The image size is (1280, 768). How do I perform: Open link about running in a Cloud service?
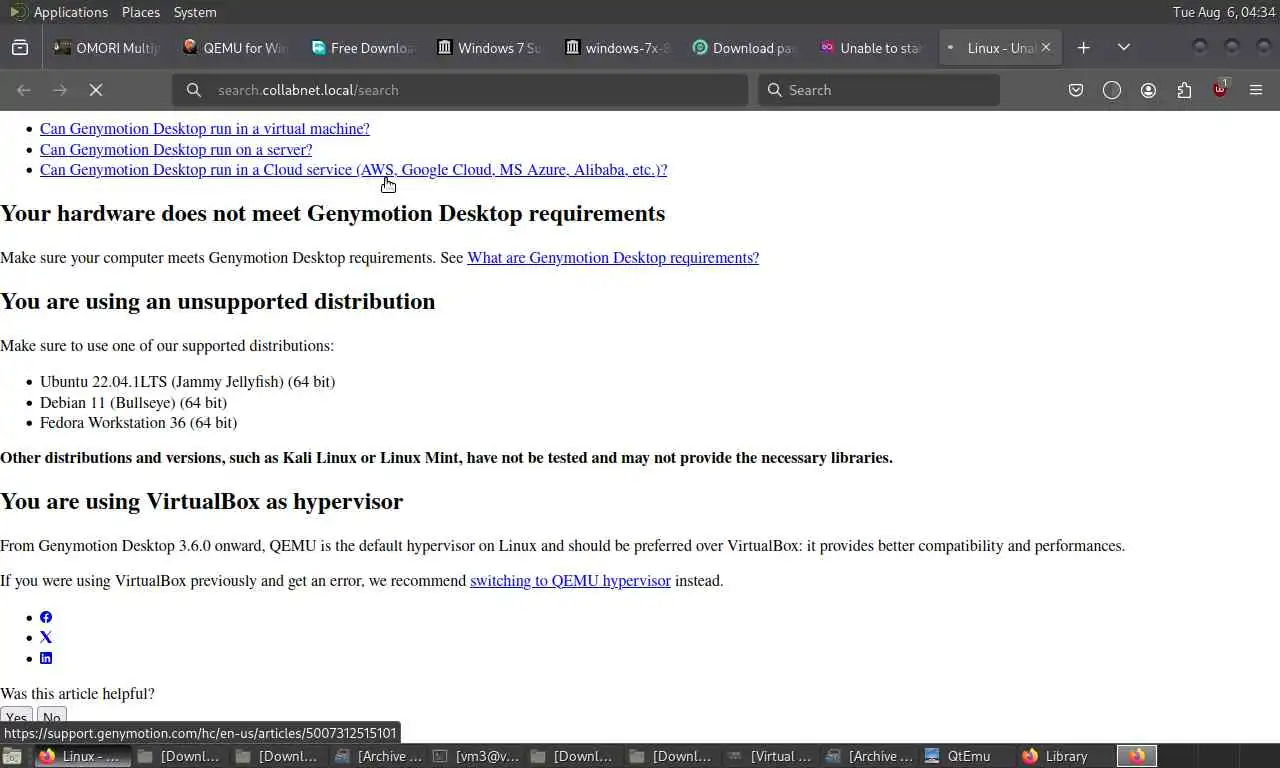coord(354,170)
